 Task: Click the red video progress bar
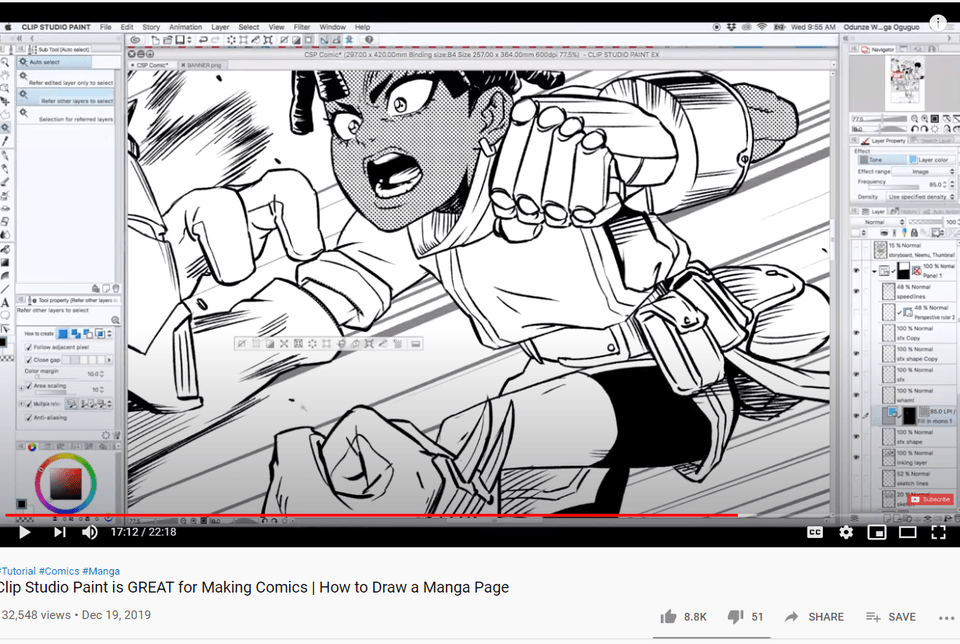[x=371, y=515]
